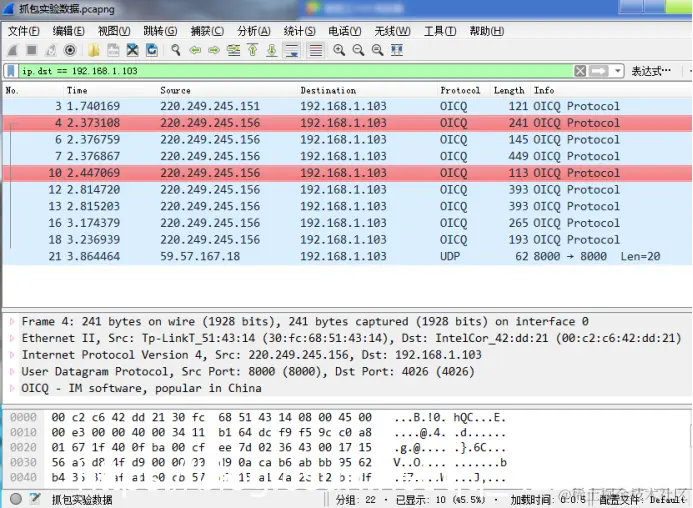Toggle packet list colorize icon
Viewport: 693px width, 508px height.
pos(316,50)
